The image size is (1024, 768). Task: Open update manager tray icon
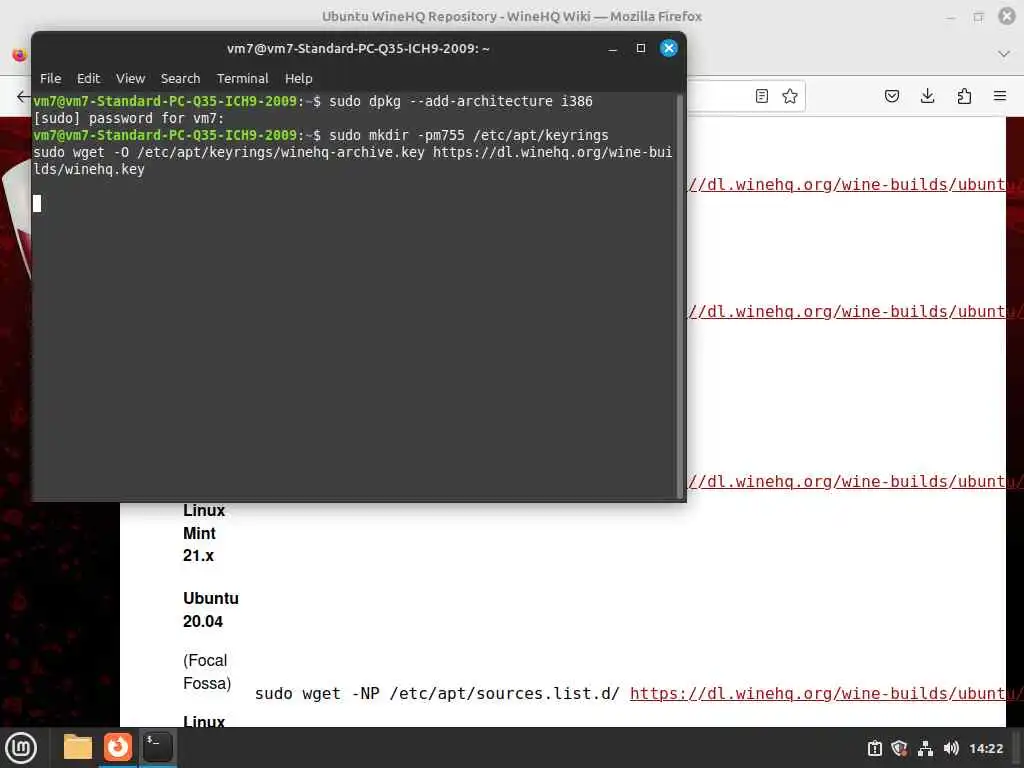[x=874, y=748]
